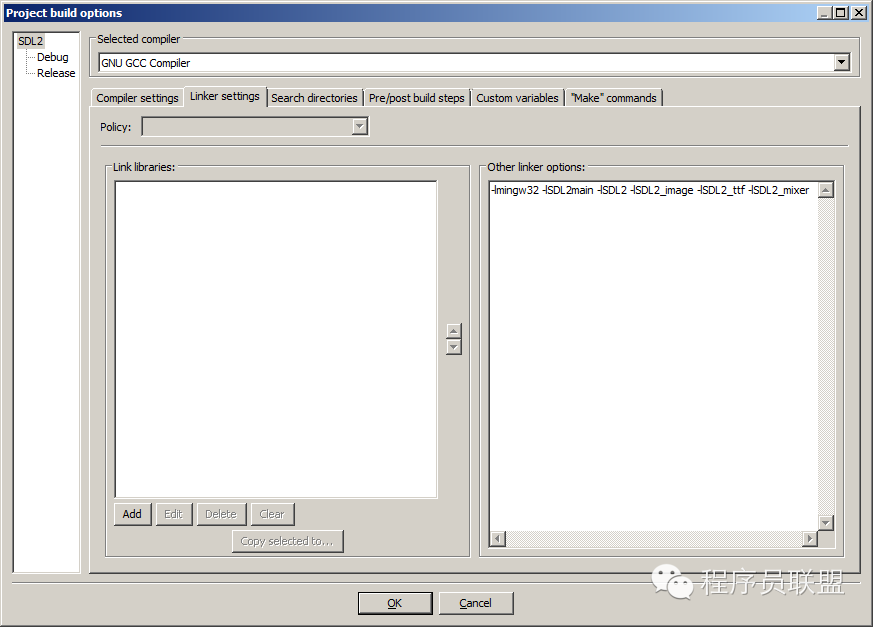Select the SDL2 project tree item
This screenshot has height=627, width=873.
31,41
